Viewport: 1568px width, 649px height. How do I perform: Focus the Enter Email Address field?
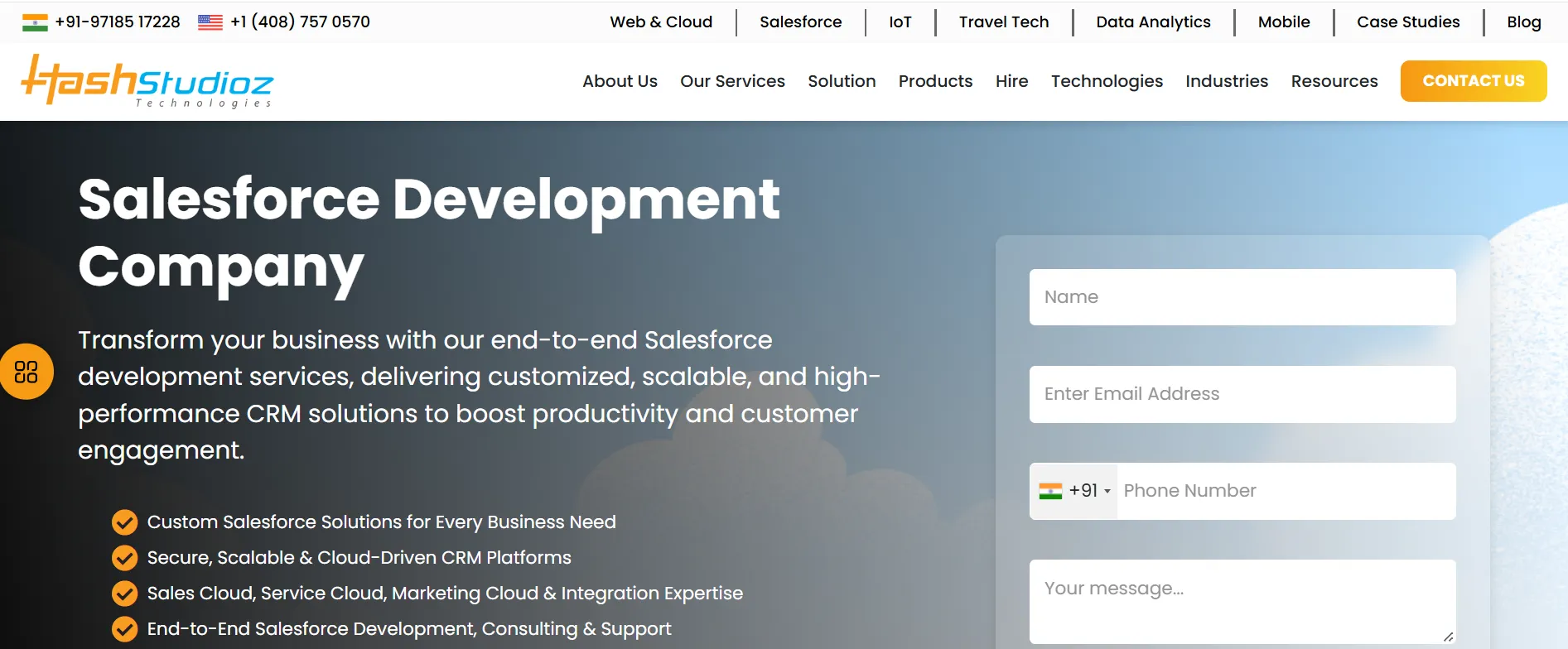tap(1242, 394)
